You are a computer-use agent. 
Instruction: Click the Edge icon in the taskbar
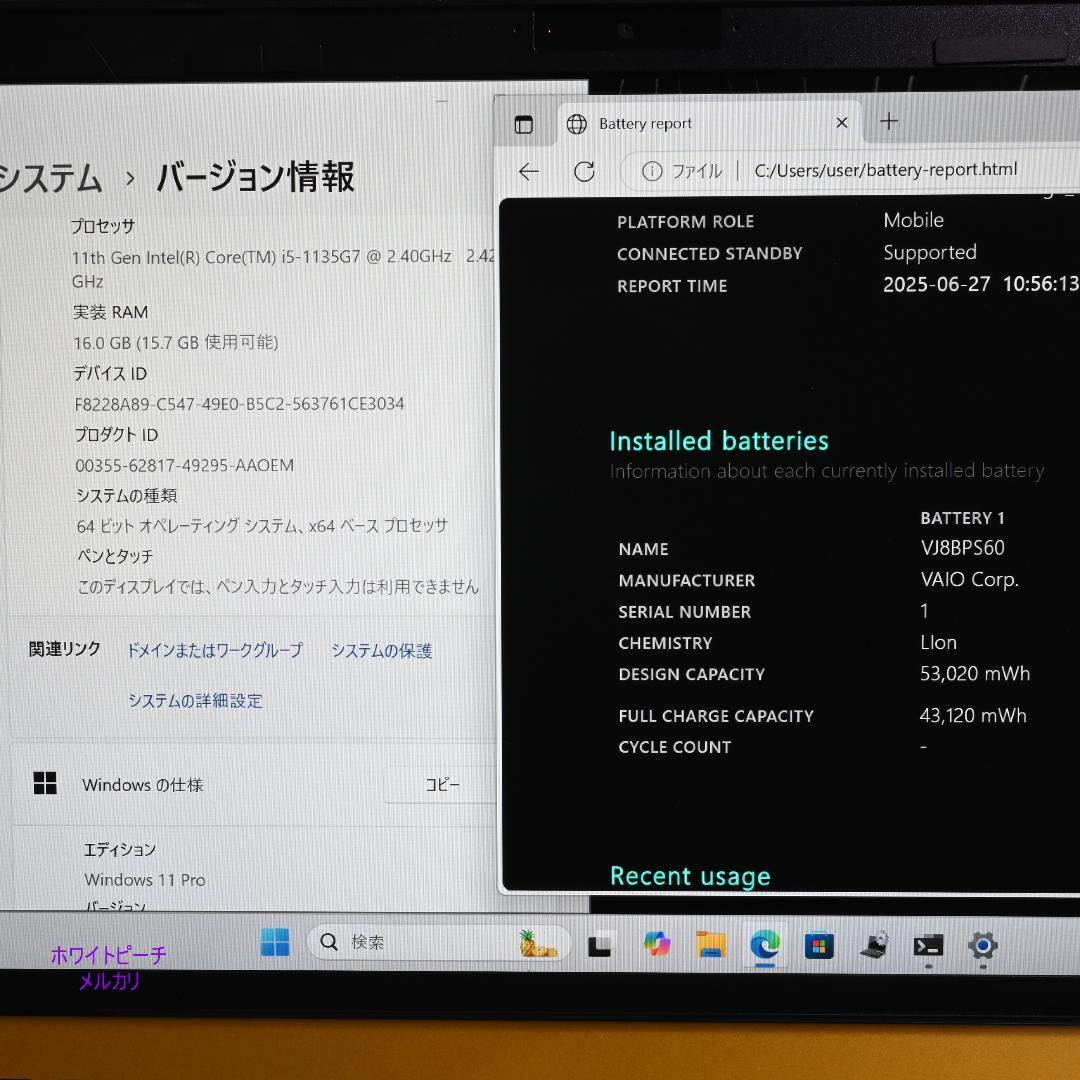(x=765, y=942)
